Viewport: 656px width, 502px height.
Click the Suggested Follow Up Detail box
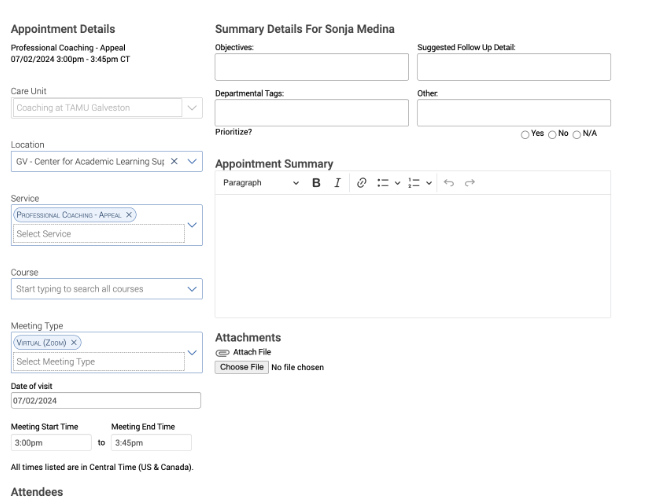514,67
